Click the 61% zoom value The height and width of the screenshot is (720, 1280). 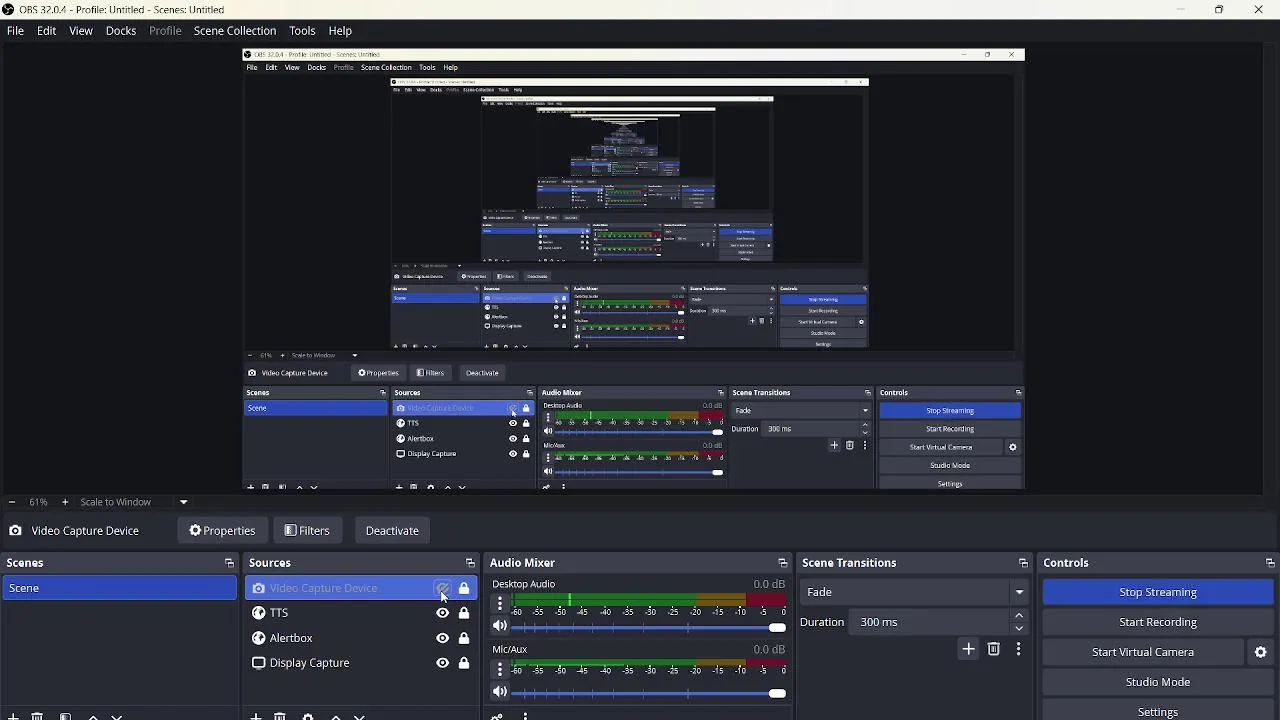tap(38, 502)
